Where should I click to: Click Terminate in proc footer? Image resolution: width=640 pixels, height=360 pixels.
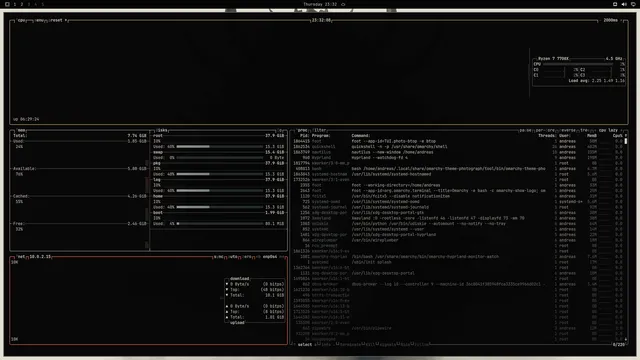coord(350,344)
